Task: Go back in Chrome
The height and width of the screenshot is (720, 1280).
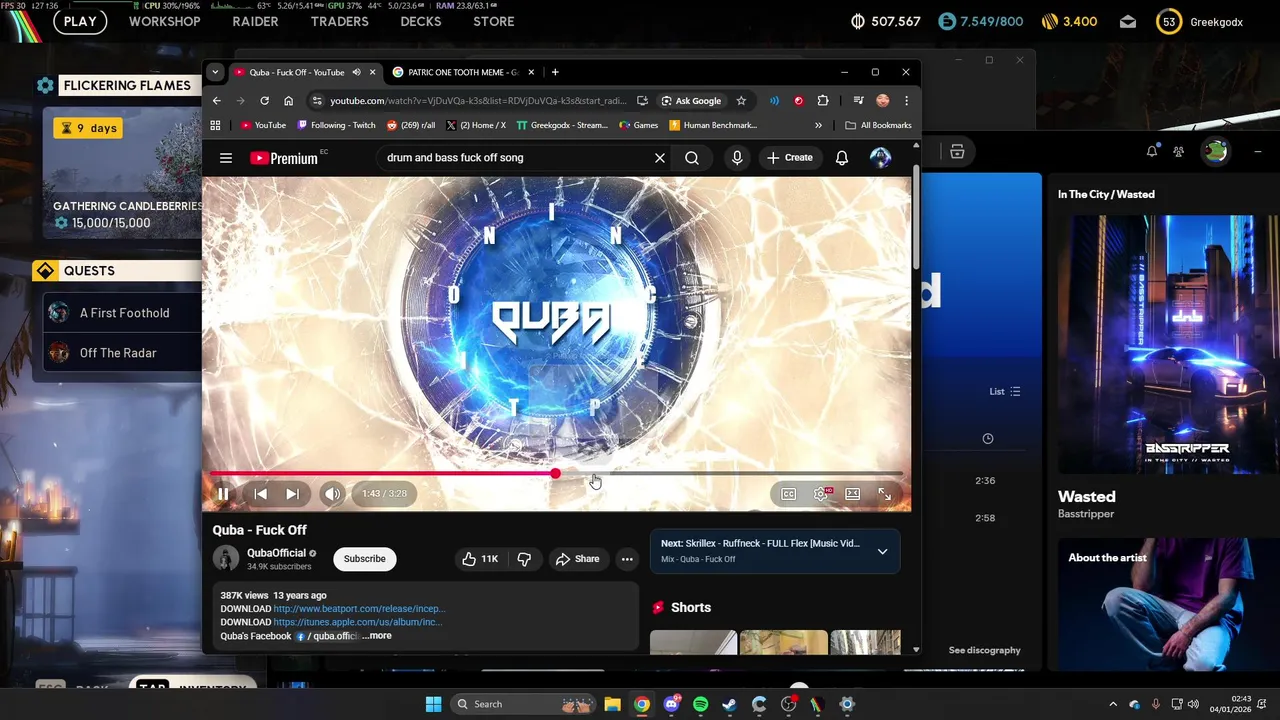Action: (216, 101)
